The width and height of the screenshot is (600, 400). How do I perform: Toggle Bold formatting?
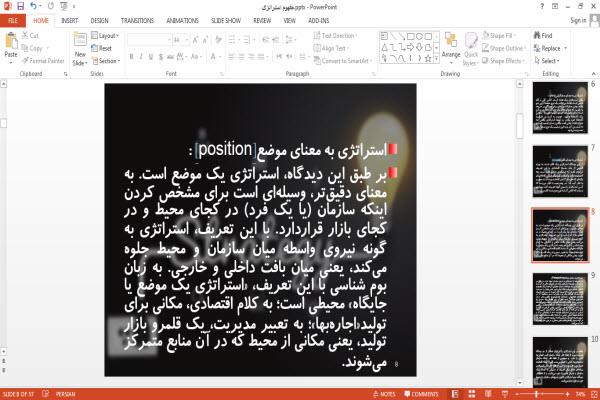131,57
